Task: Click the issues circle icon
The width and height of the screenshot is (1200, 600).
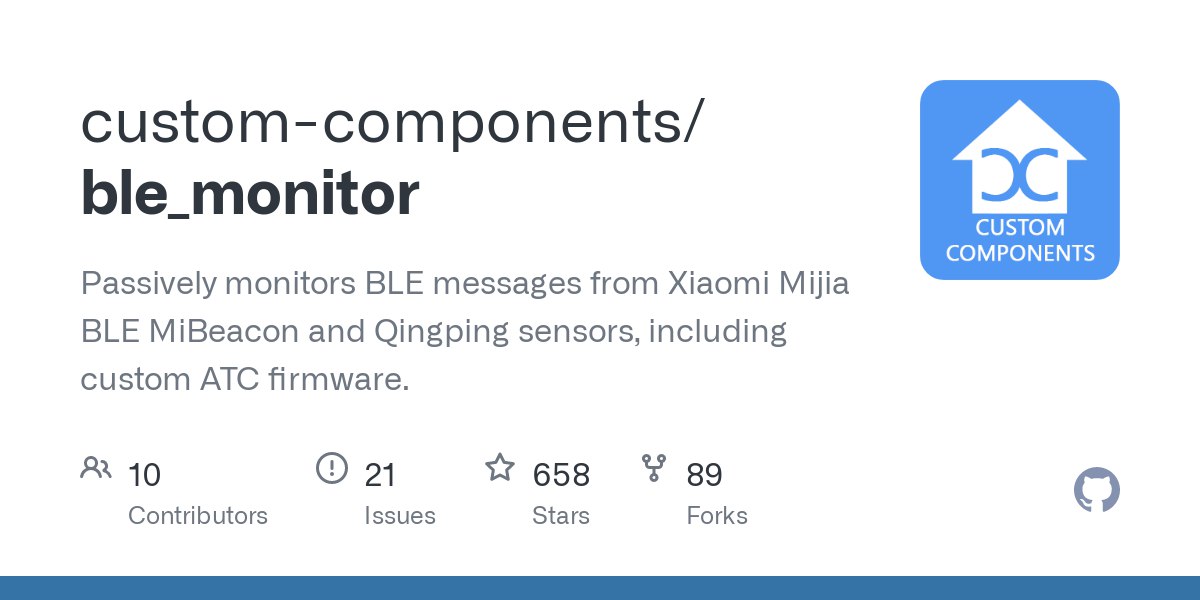Action: point(331,467)
